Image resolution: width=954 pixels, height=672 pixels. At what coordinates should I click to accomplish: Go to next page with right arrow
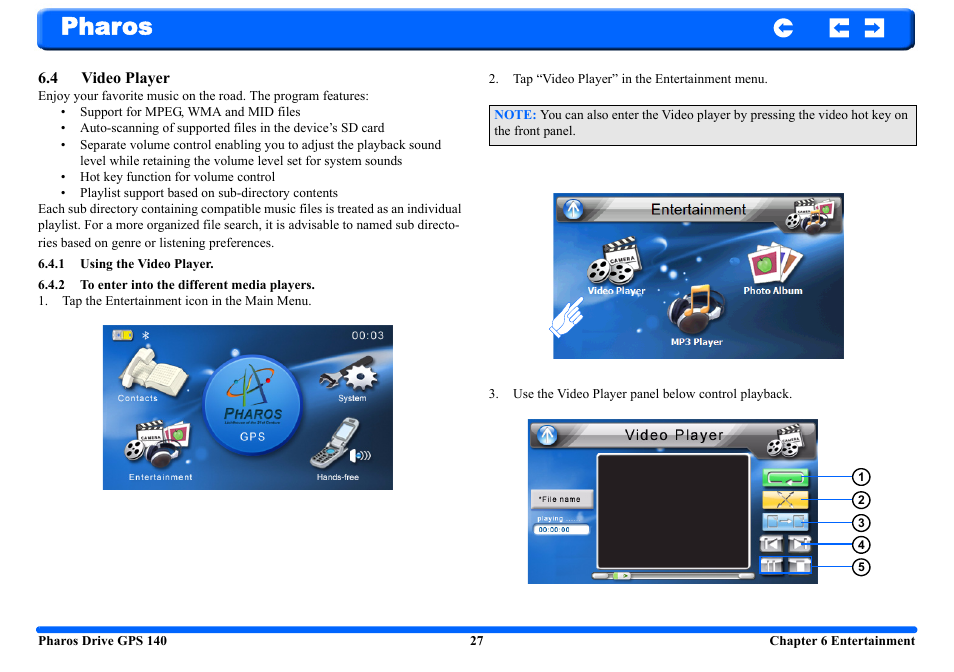click(x=874, y=27)
